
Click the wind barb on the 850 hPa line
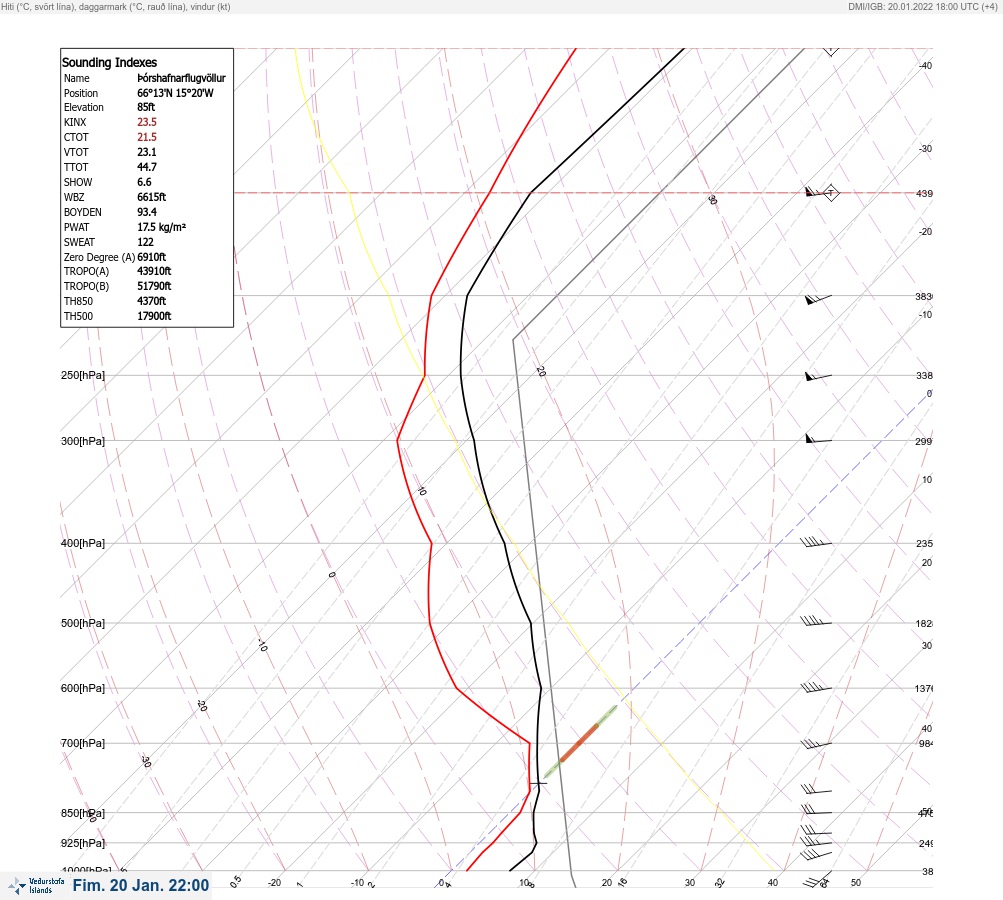(816, 810)
